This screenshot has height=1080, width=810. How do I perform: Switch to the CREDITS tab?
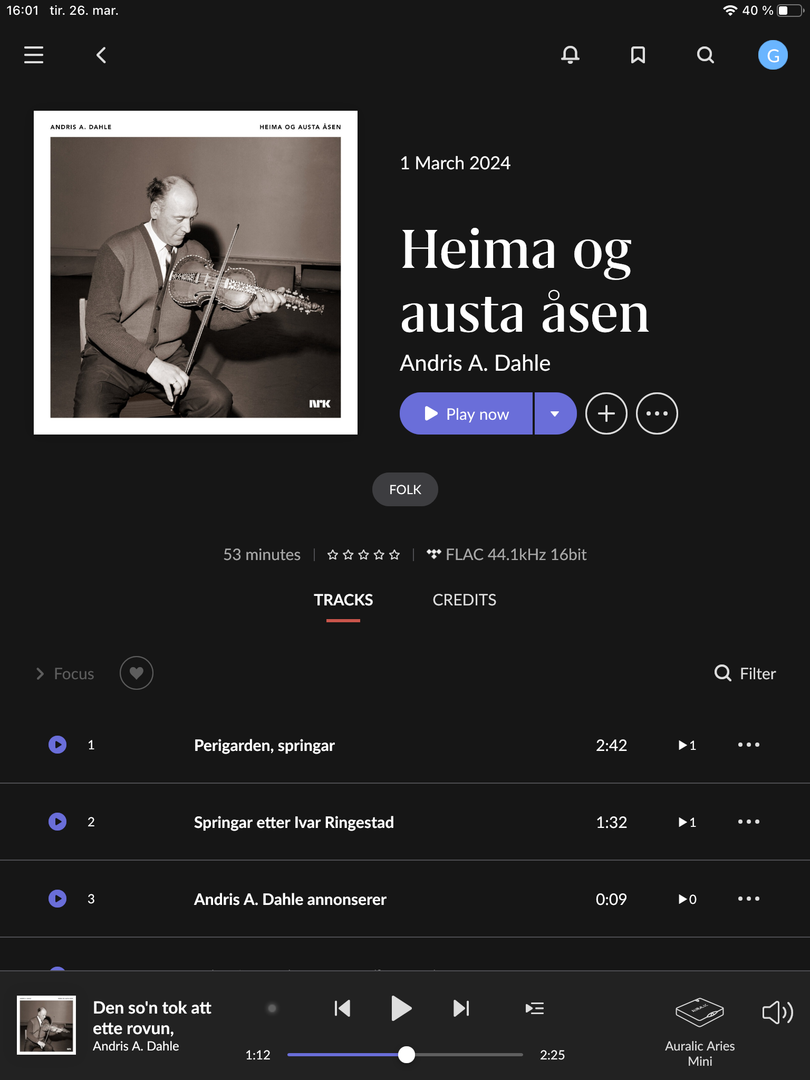click(464, 600)
